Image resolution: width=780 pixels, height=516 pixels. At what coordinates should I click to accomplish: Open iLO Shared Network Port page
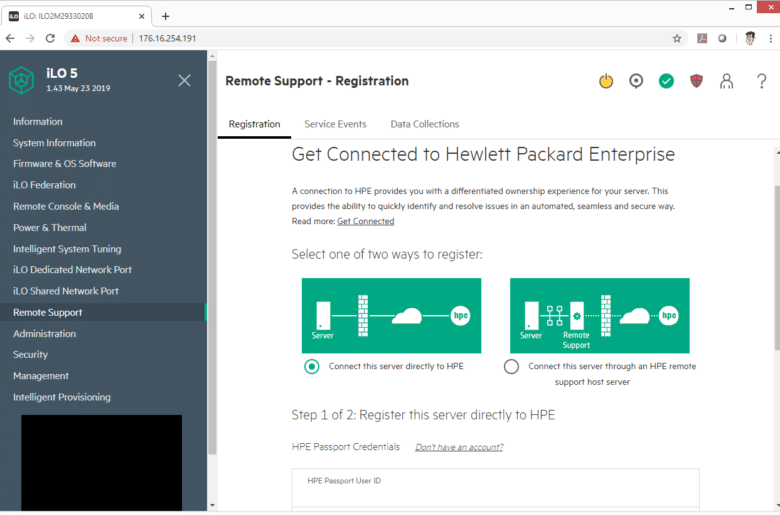(66, 291)
